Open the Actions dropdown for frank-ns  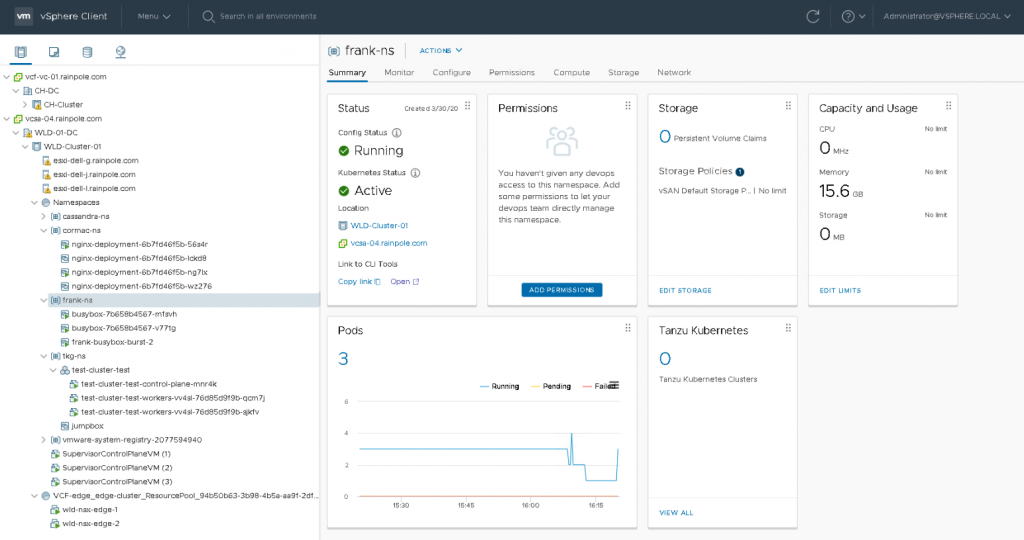[x=441, y=50]
